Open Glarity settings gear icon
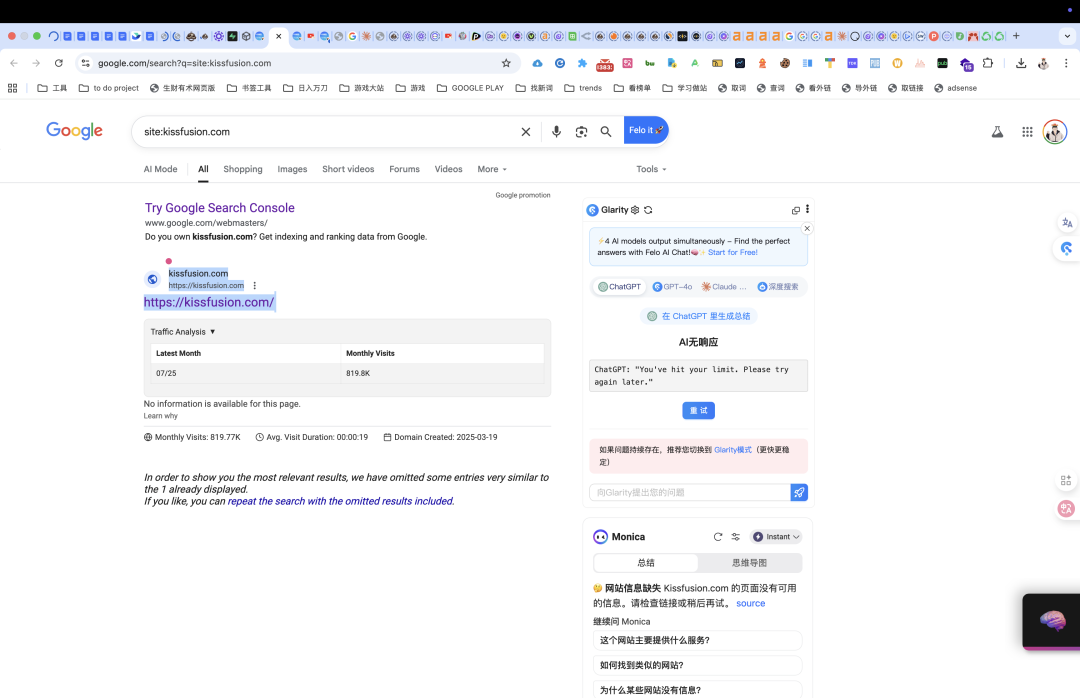 coord(635,210)
